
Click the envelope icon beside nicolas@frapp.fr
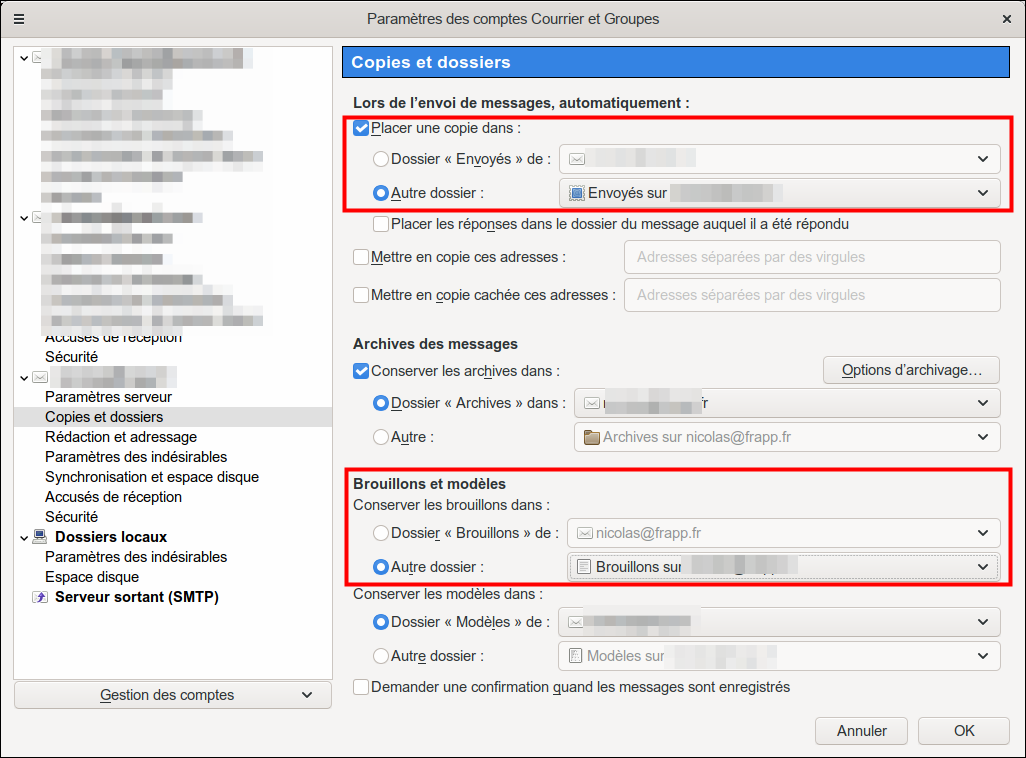coord(585,533)
